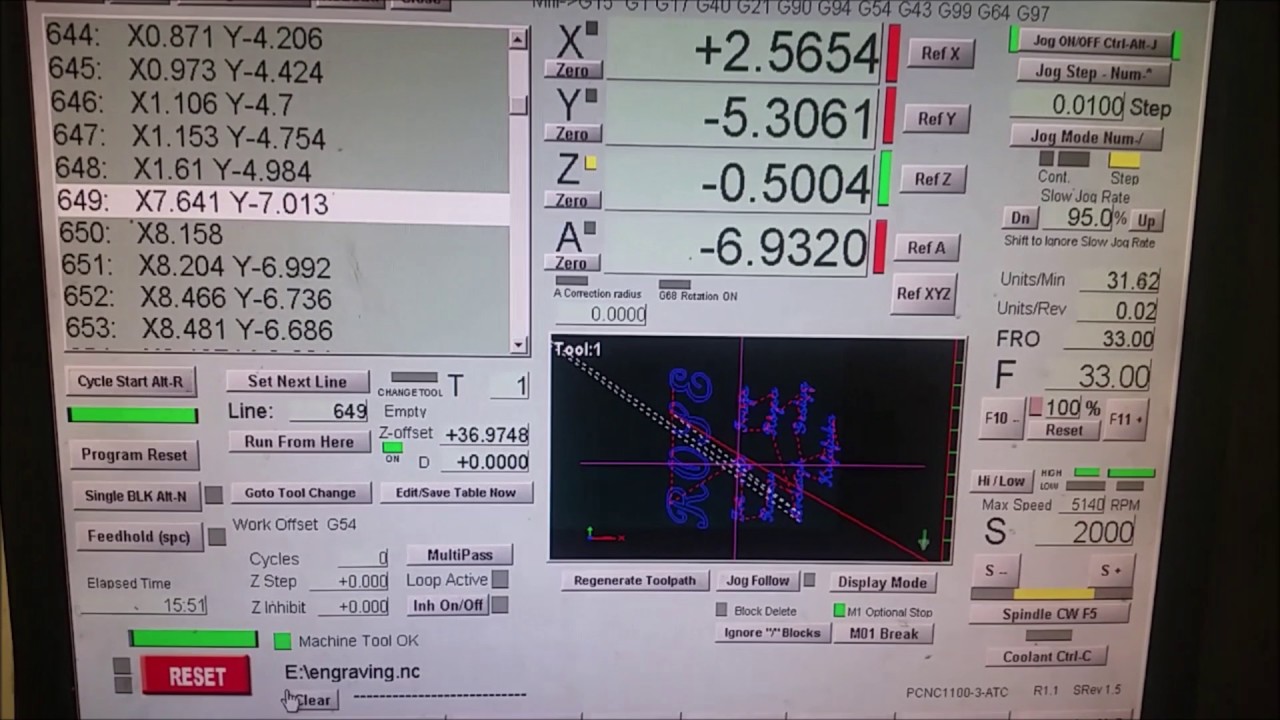Click the spindle speed S field 2000
The height and width of the screenshot is (720, 1280).
[1086, 533]
